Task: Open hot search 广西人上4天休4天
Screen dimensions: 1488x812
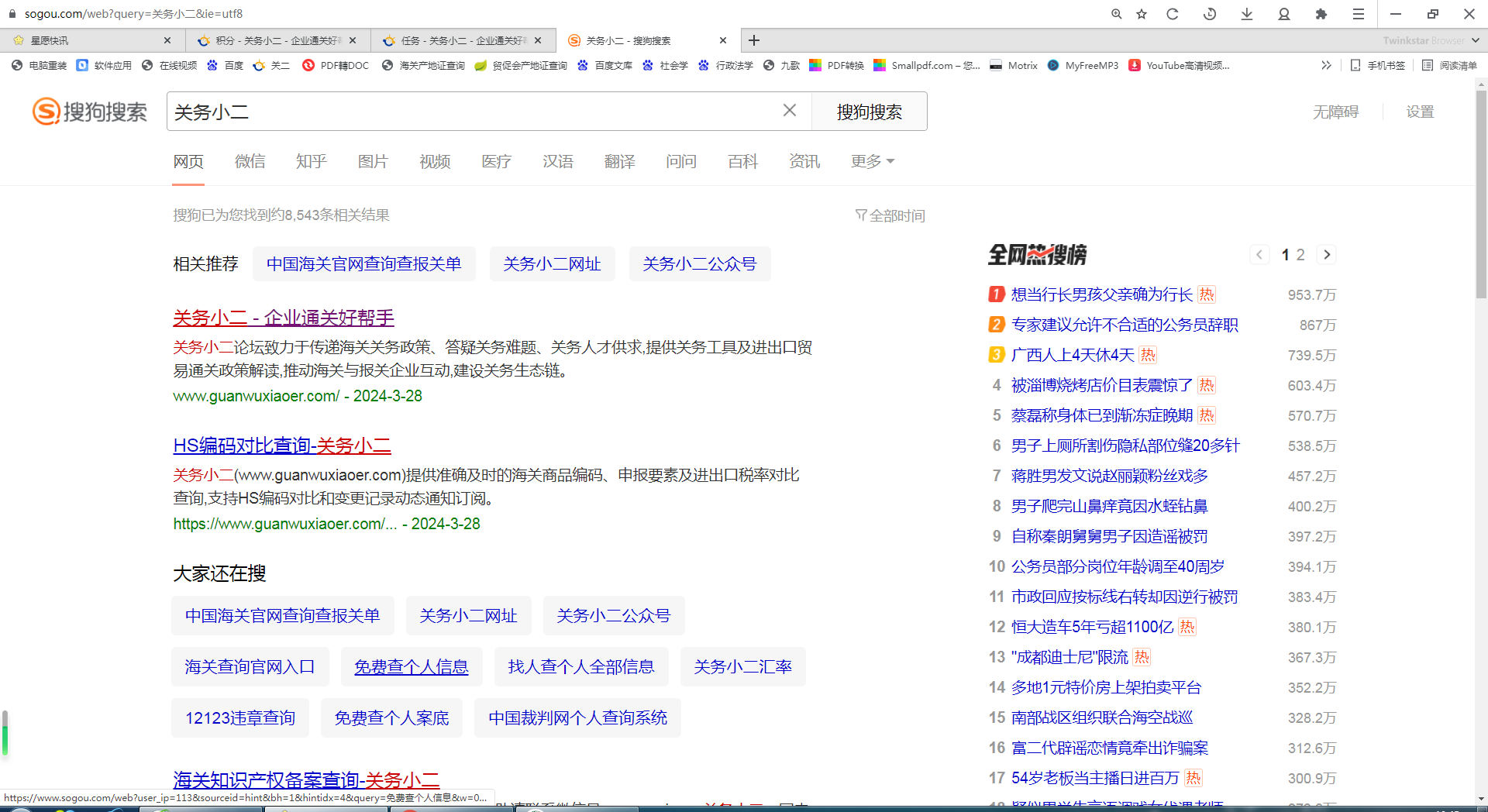Action: [1073, 355]
